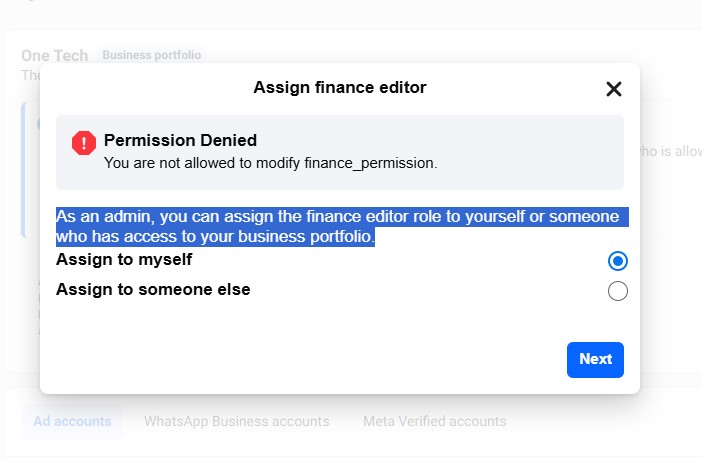This screenshot has width=702, height=461.
Task: Switch to the Ad accounts tab
Action: (x=72, y=421)
